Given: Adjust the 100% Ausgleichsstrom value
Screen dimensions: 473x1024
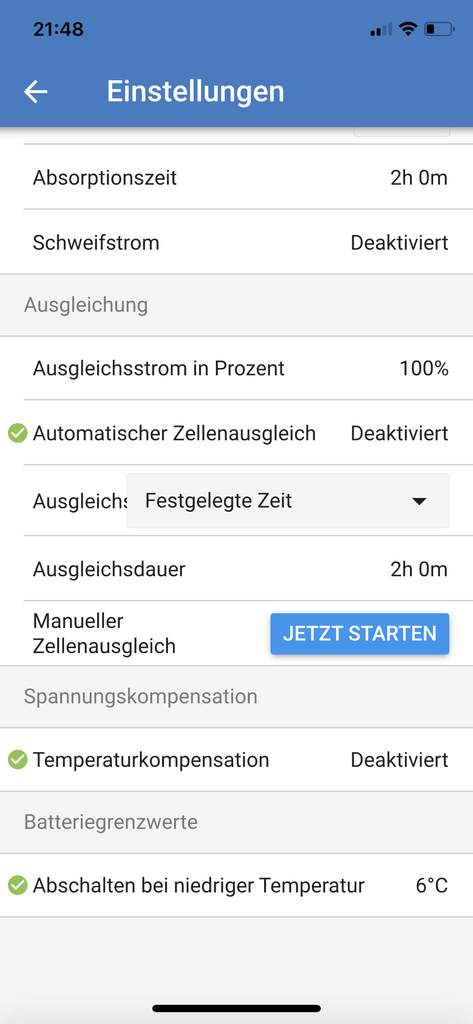Looking at the screenshot, I should (424, 369).
